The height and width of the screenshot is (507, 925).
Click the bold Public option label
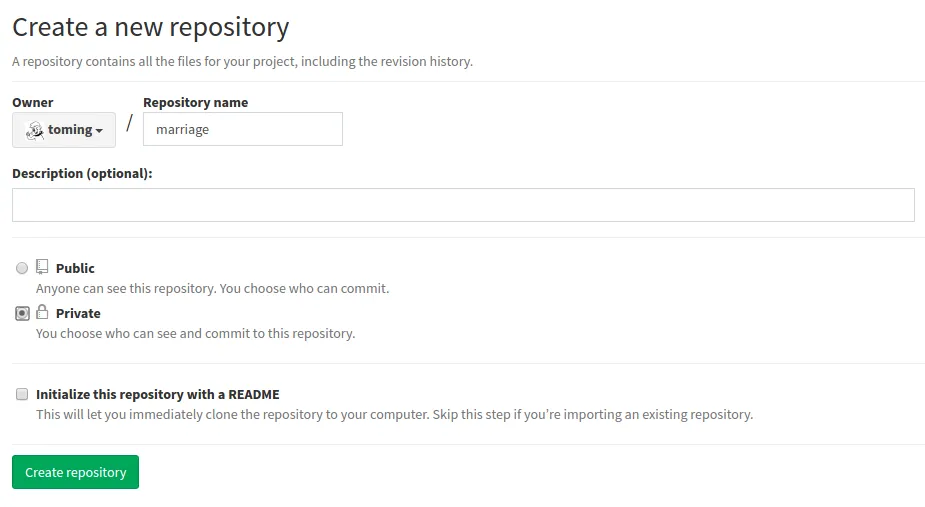(x=75, y=268)
